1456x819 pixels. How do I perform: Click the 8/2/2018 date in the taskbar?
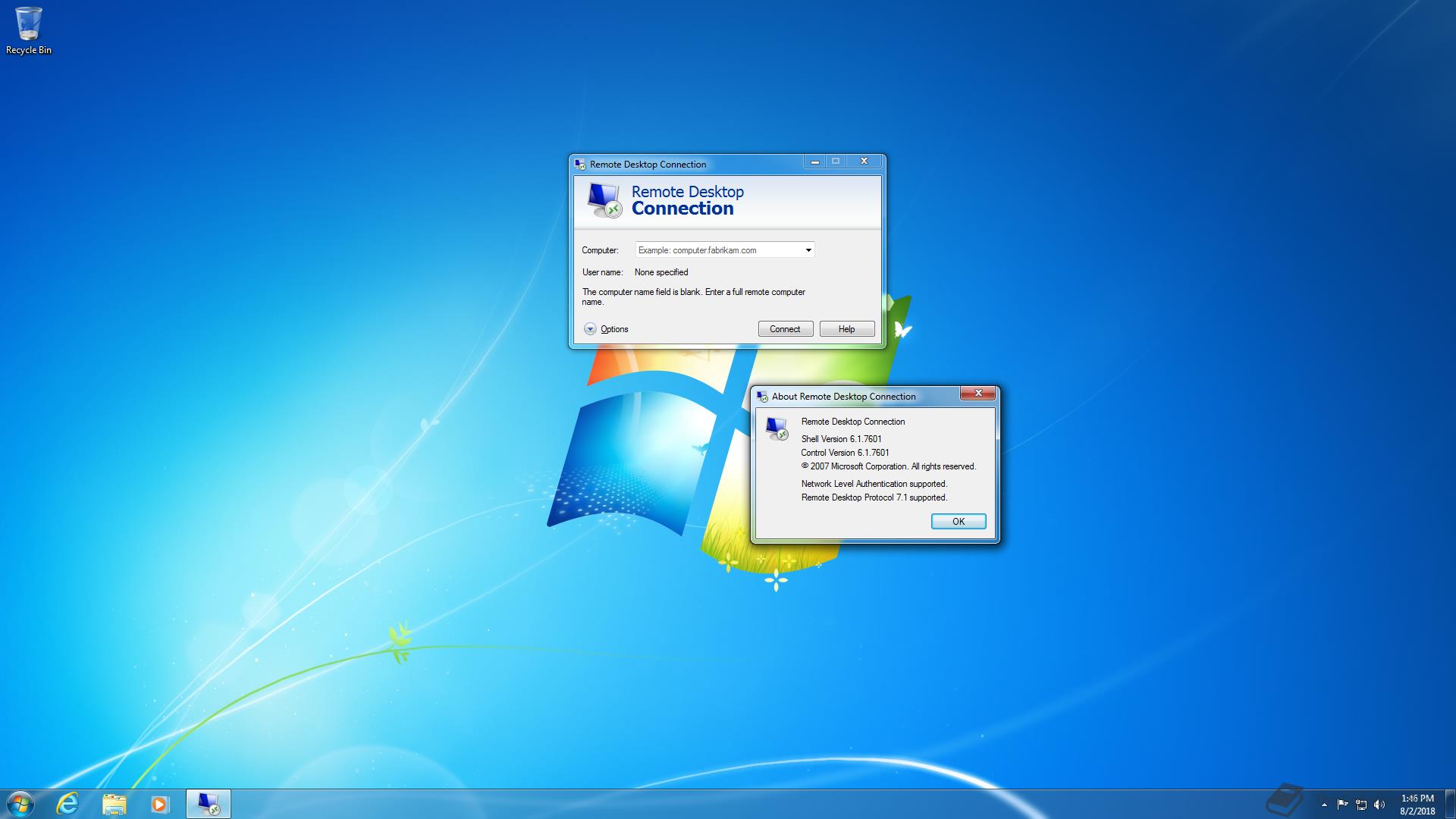tap(1417, 811)
